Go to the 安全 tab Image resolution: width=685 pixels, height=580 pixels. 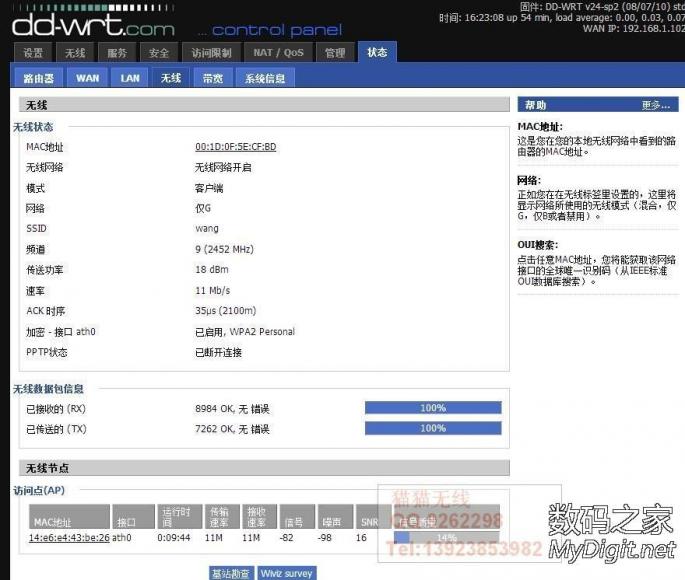click(x=159, y=53)
